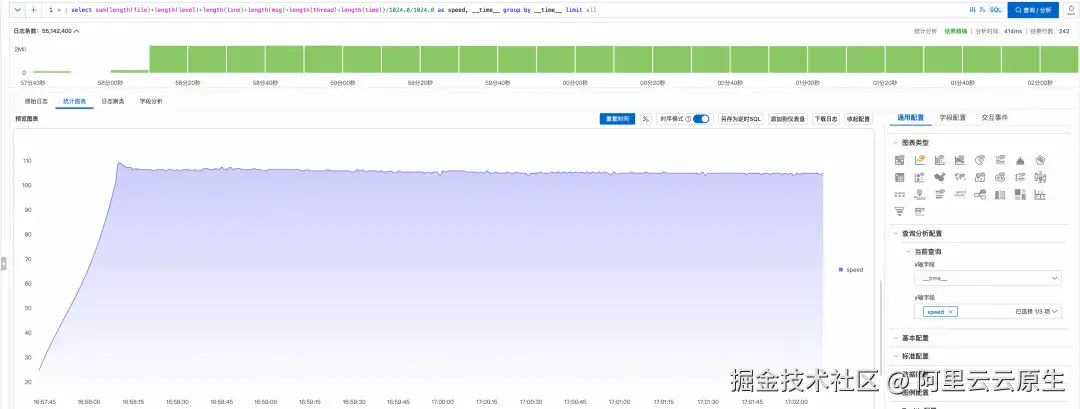Click the left-edge sidebar collapse handle
Image resolution: width=1080 pixels, height=409 pixels.
[3, 263]
